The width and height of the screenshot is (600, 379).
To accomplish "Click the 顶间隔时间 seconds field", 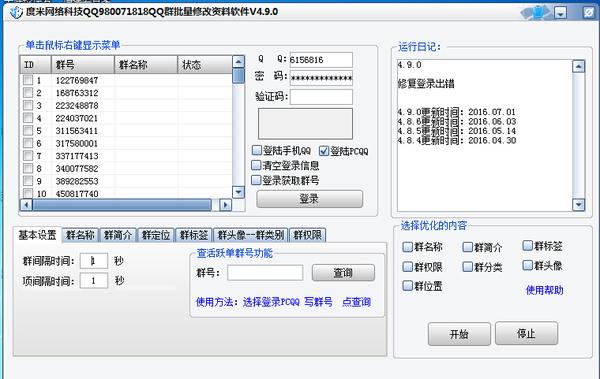I will click(x=94, y=281).
